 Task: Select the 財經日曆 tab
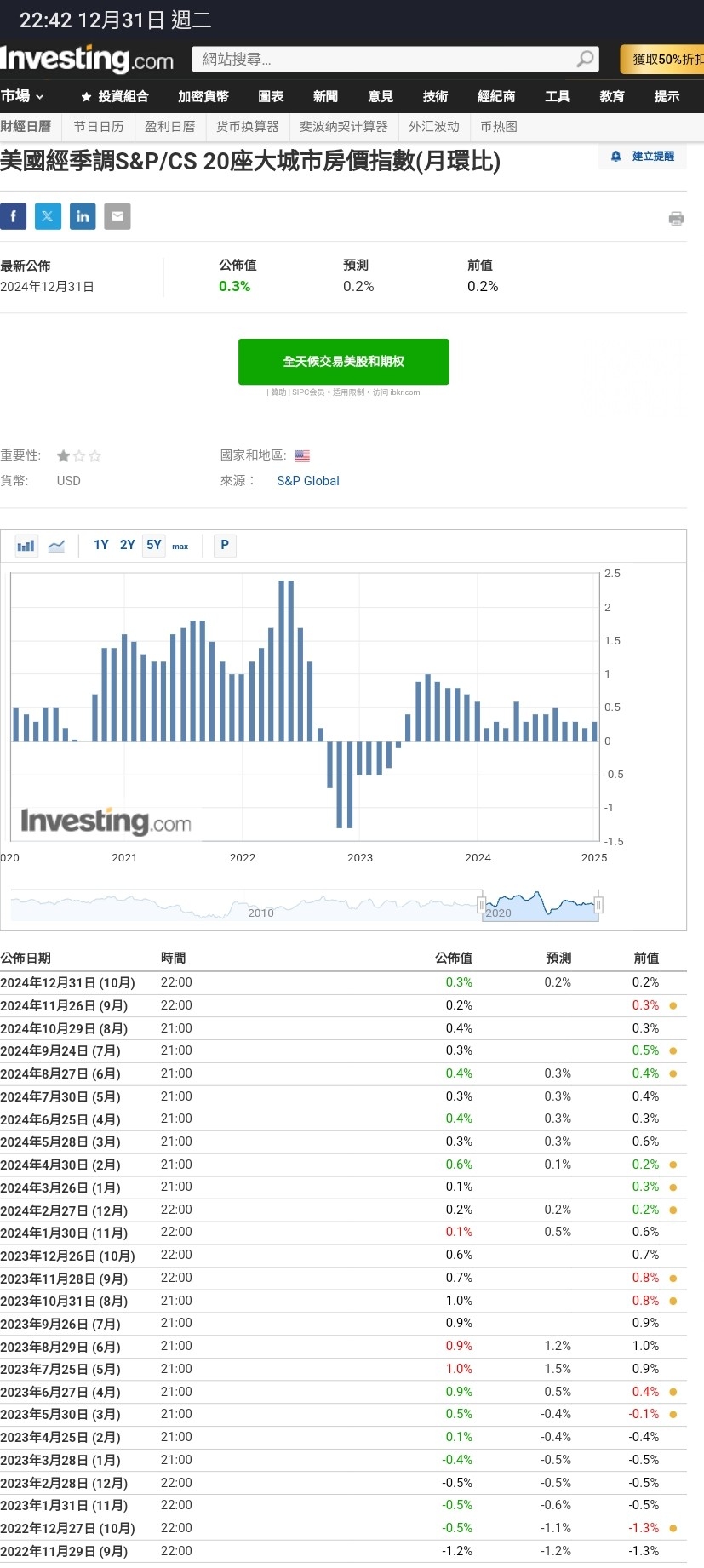point(26,127)
